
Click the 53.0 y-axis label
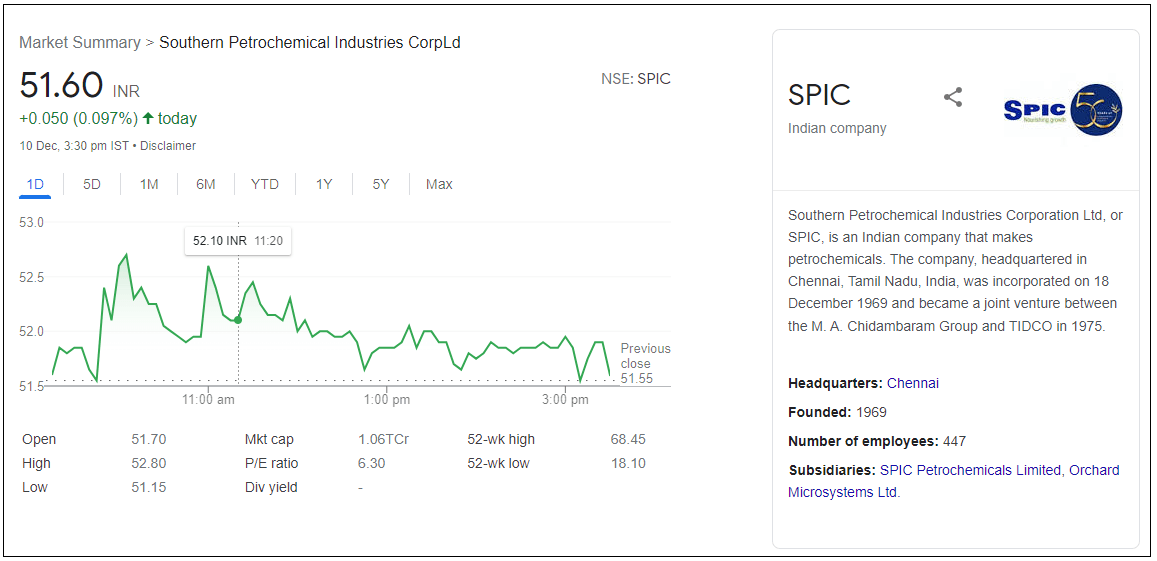[x=32, y=222]
